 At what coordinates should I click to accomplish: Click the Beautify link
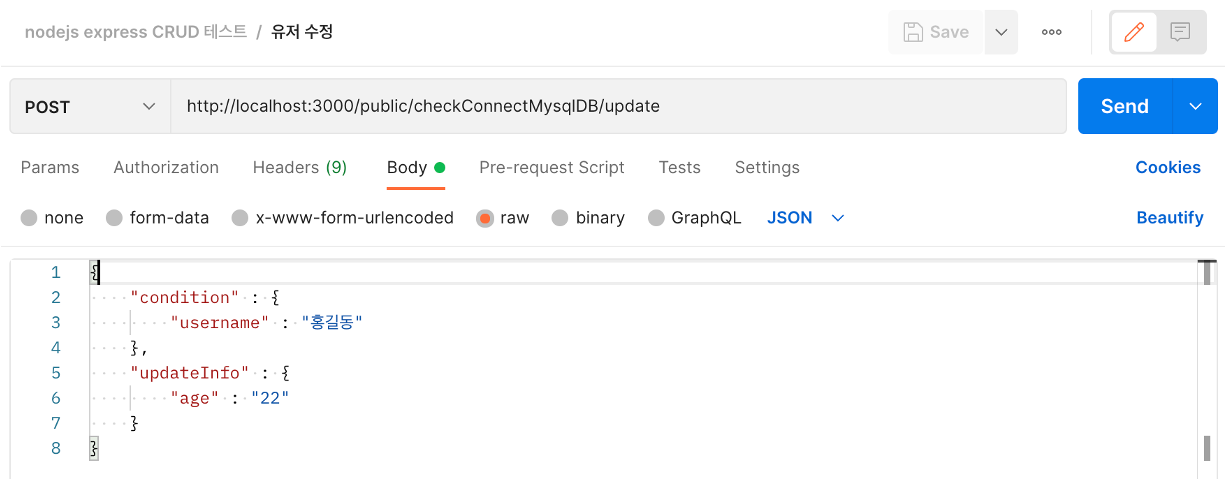1170,218
